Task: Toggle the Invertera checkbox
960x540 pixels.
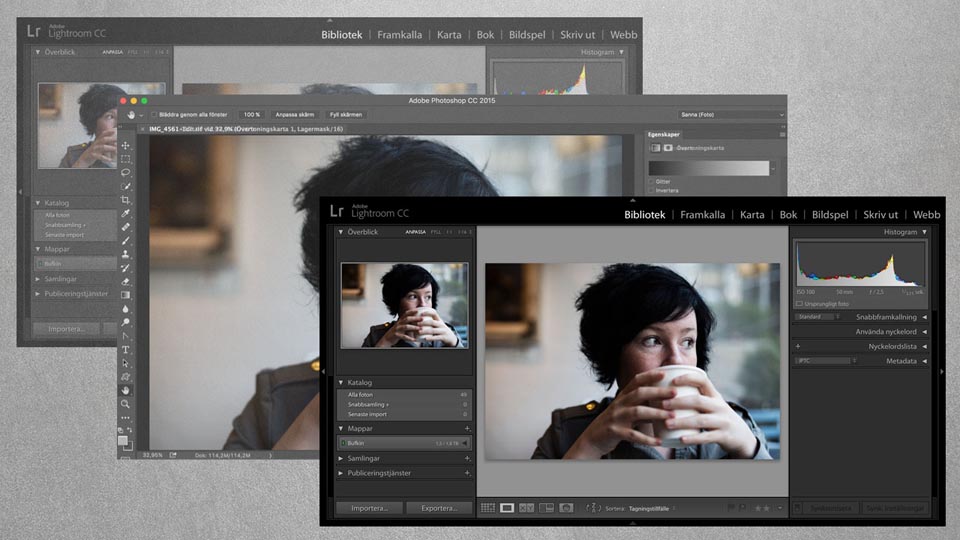Action: (652, 189)
